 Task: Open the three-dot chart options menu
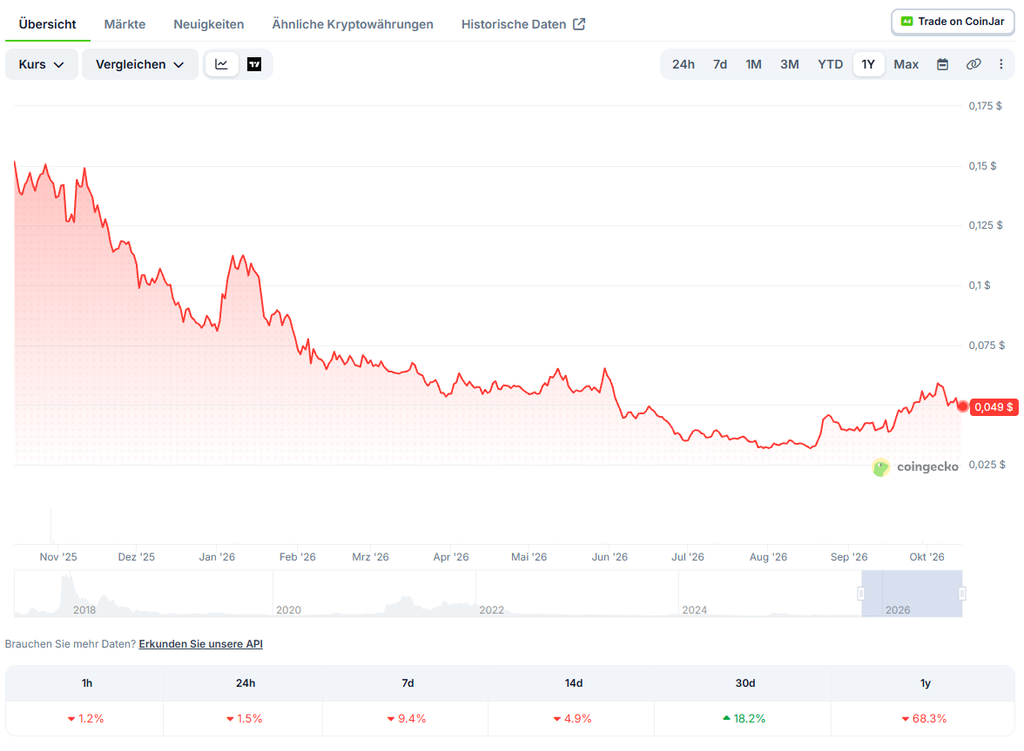click(1001, 64)
